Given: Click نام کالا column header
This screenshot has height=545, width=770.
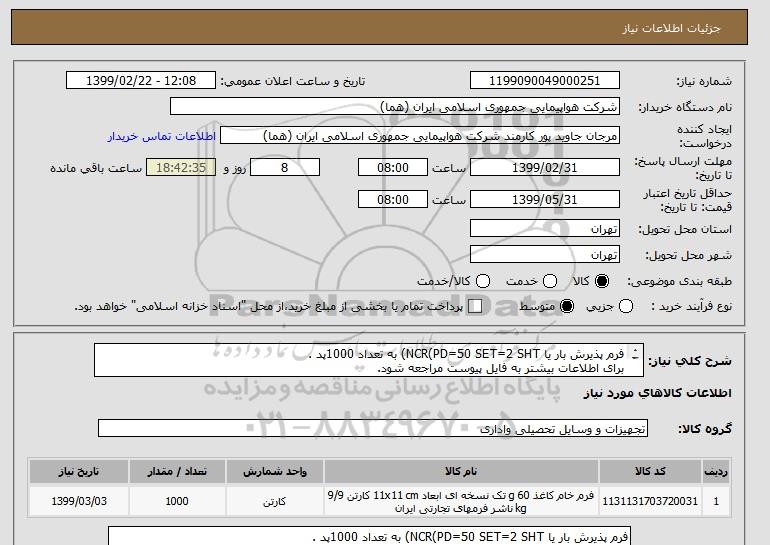Looking at the screenshot, I should [x=461, y=471].
